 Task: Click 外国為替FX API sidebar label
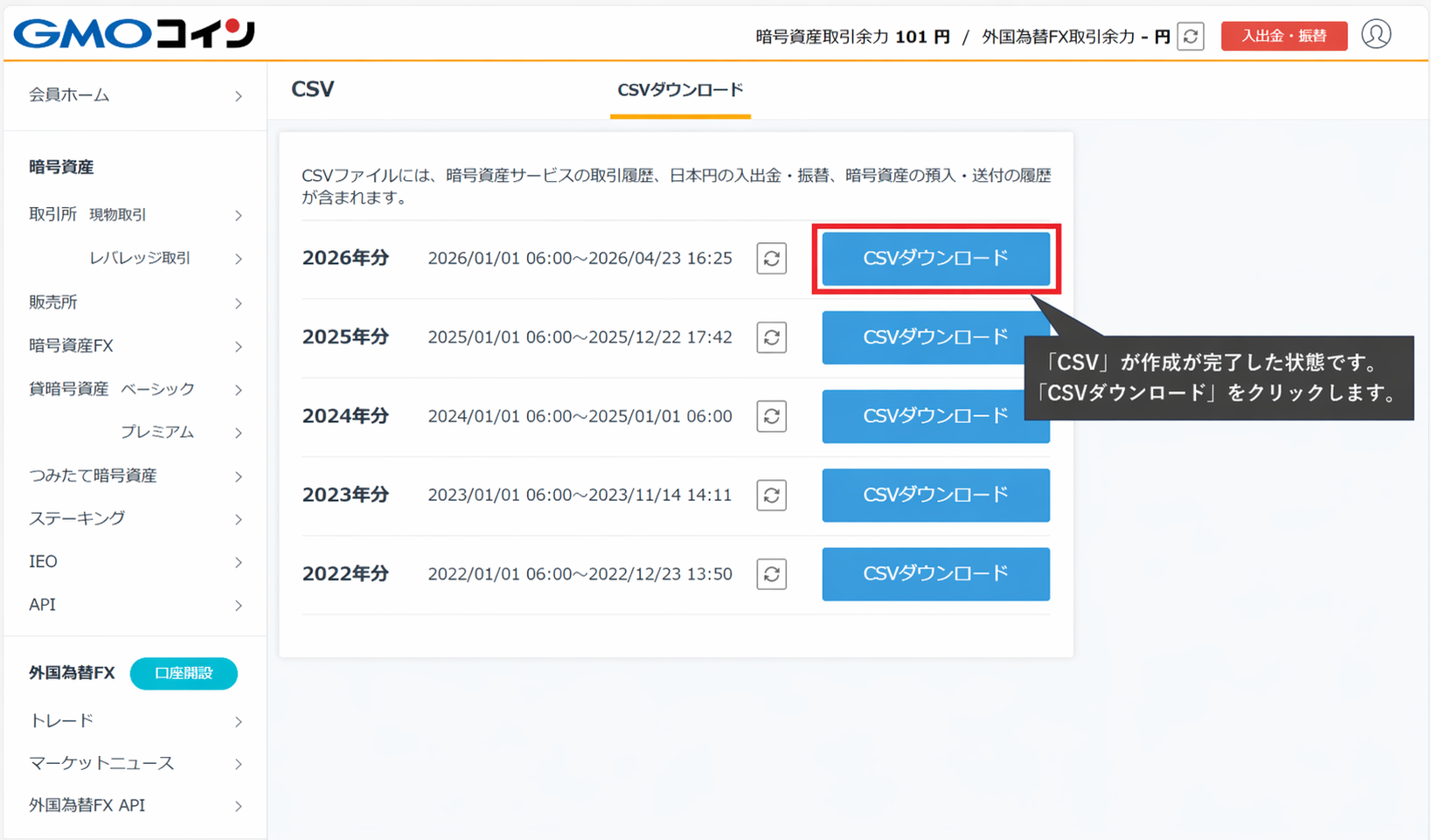point(87,806)
